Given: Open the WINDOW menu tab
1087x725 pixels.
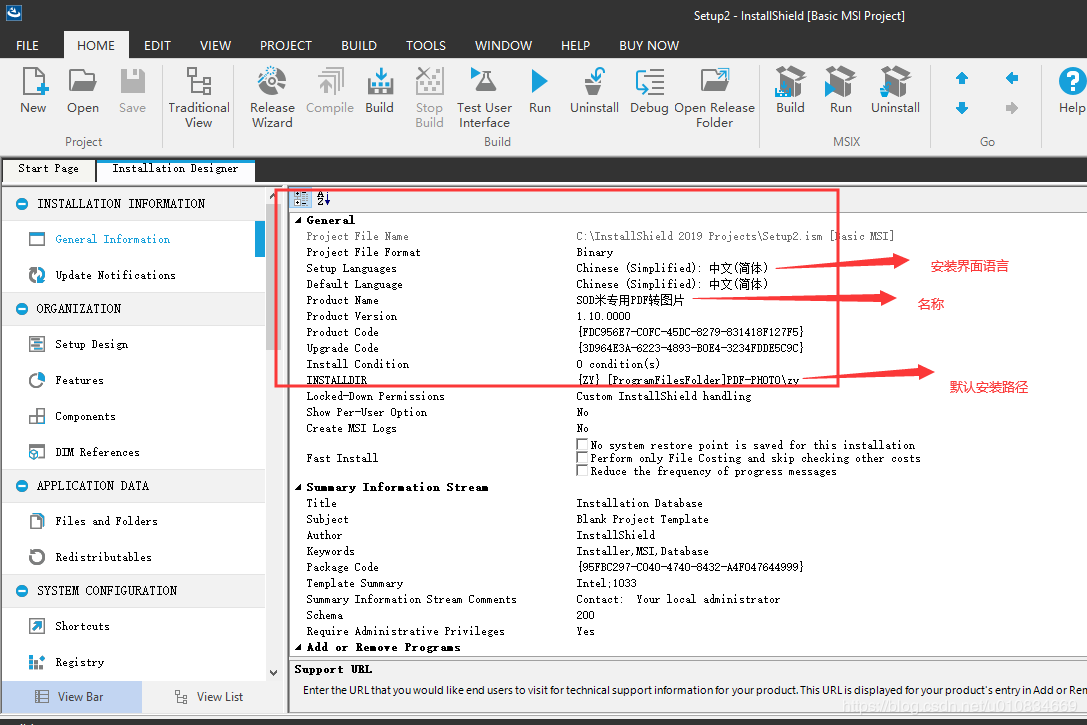Looking at the screenshot, I should [503, 45].
